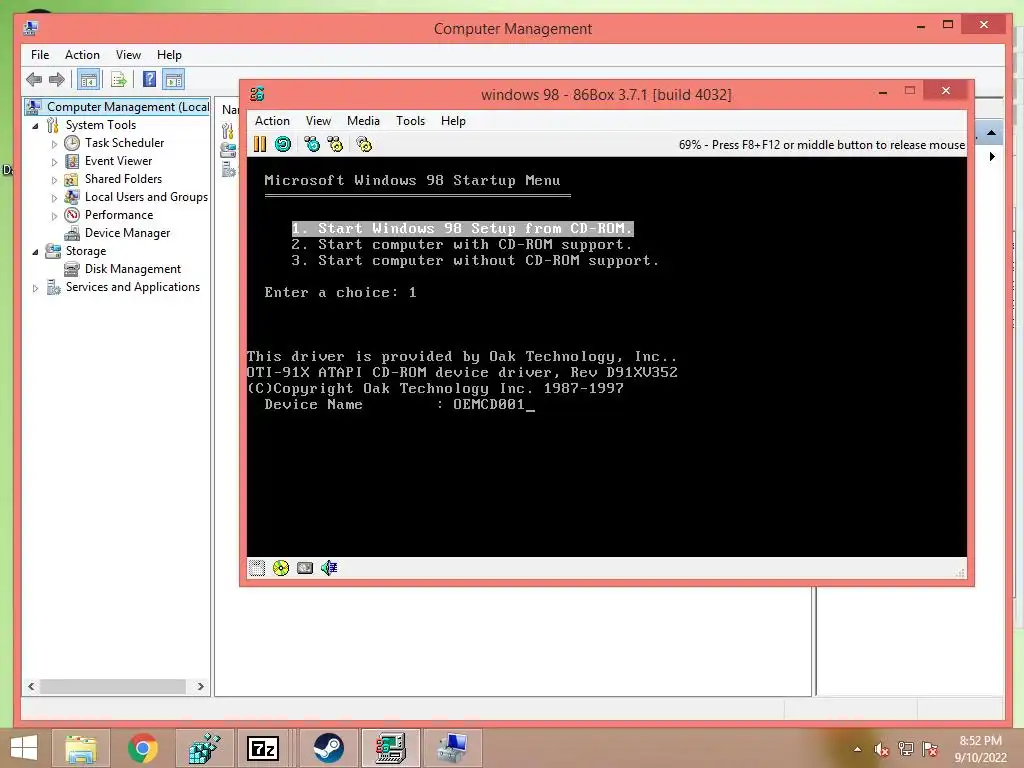Click the export list toolbar icon
1024x768 pixels.
click(118, 80)
